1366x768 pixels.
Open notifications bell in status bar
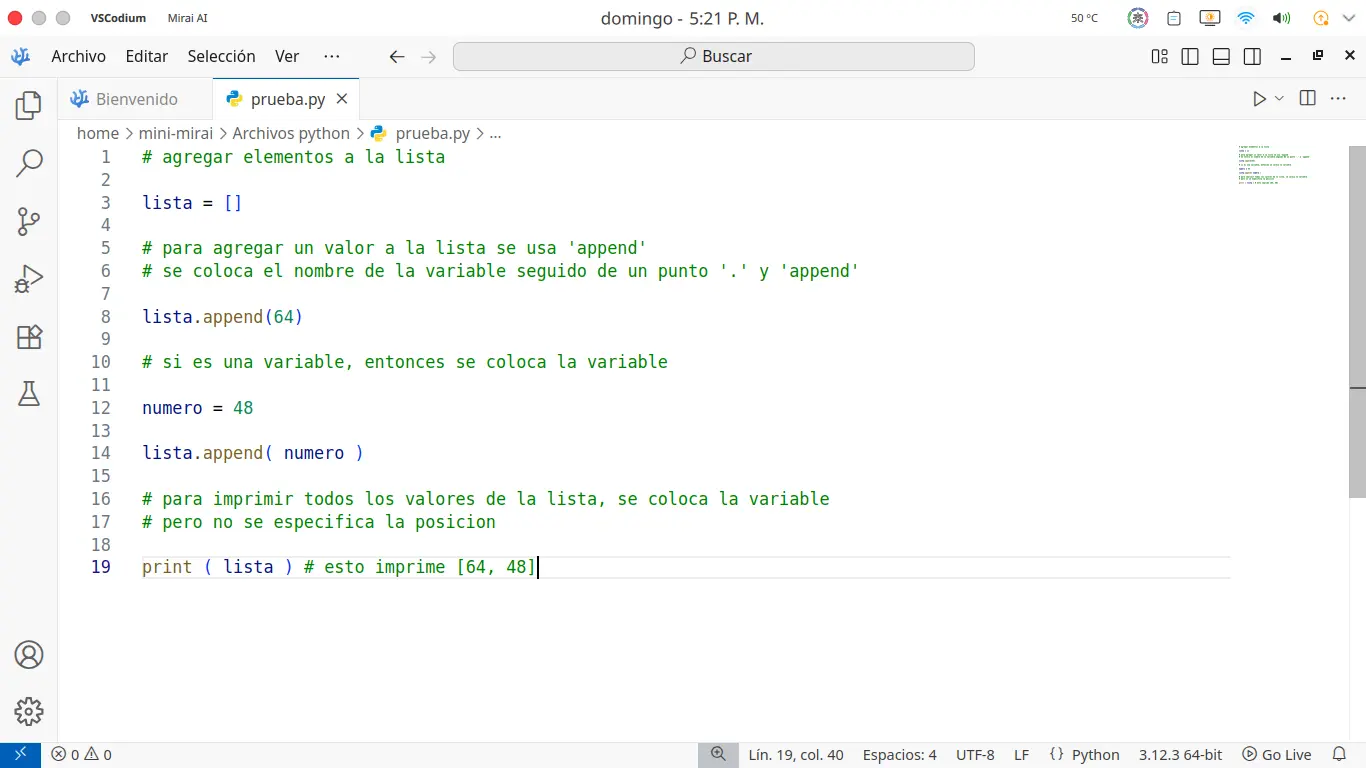(1340, 755)
